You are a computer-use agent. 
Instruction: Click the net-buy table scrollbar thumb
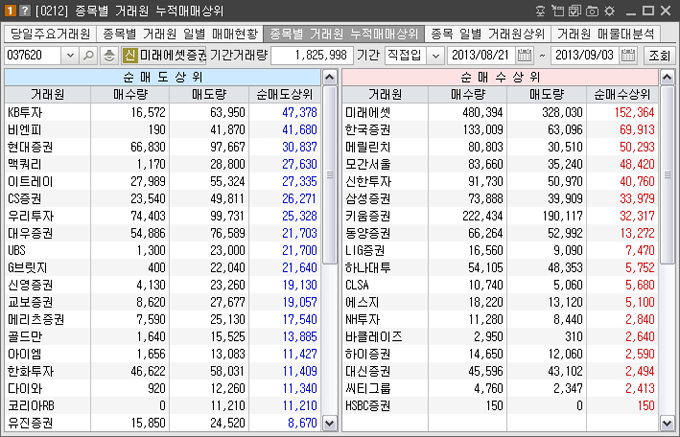point(667,175)
